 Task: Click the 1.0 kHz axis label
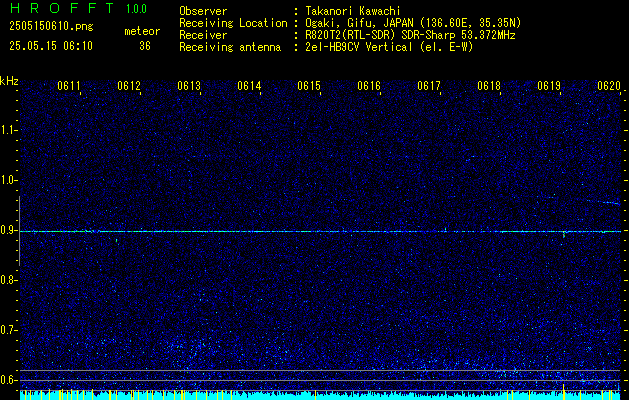(x=8, y=180)
